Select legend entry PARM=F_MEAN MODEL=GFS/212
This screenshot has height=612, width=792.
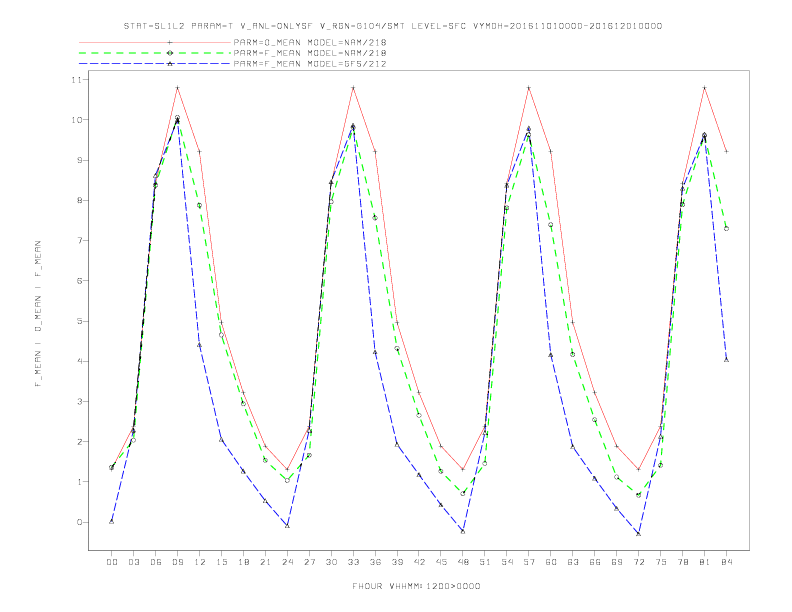310,64
